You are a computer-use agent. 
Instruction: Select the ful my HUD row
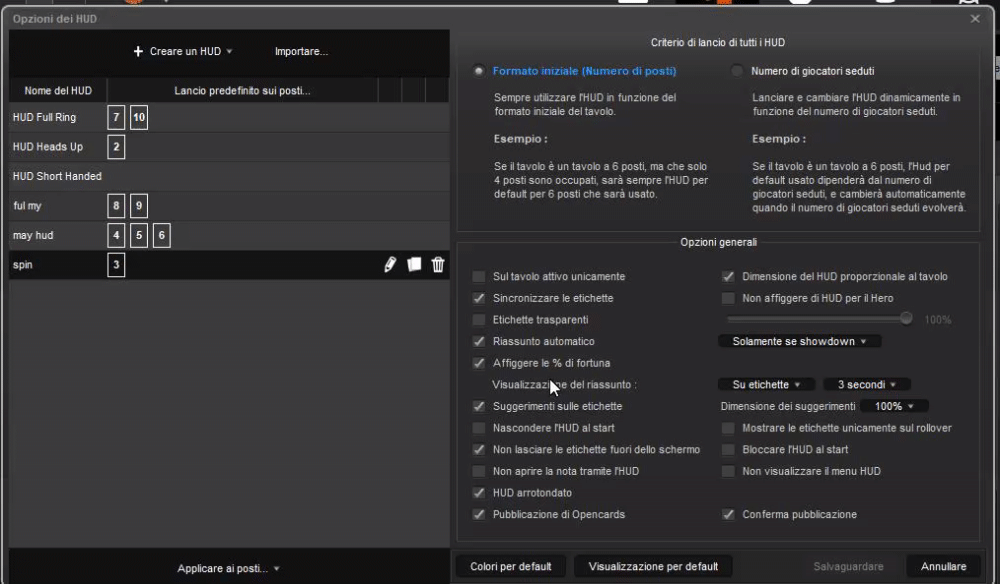click(x=229, y=206)
